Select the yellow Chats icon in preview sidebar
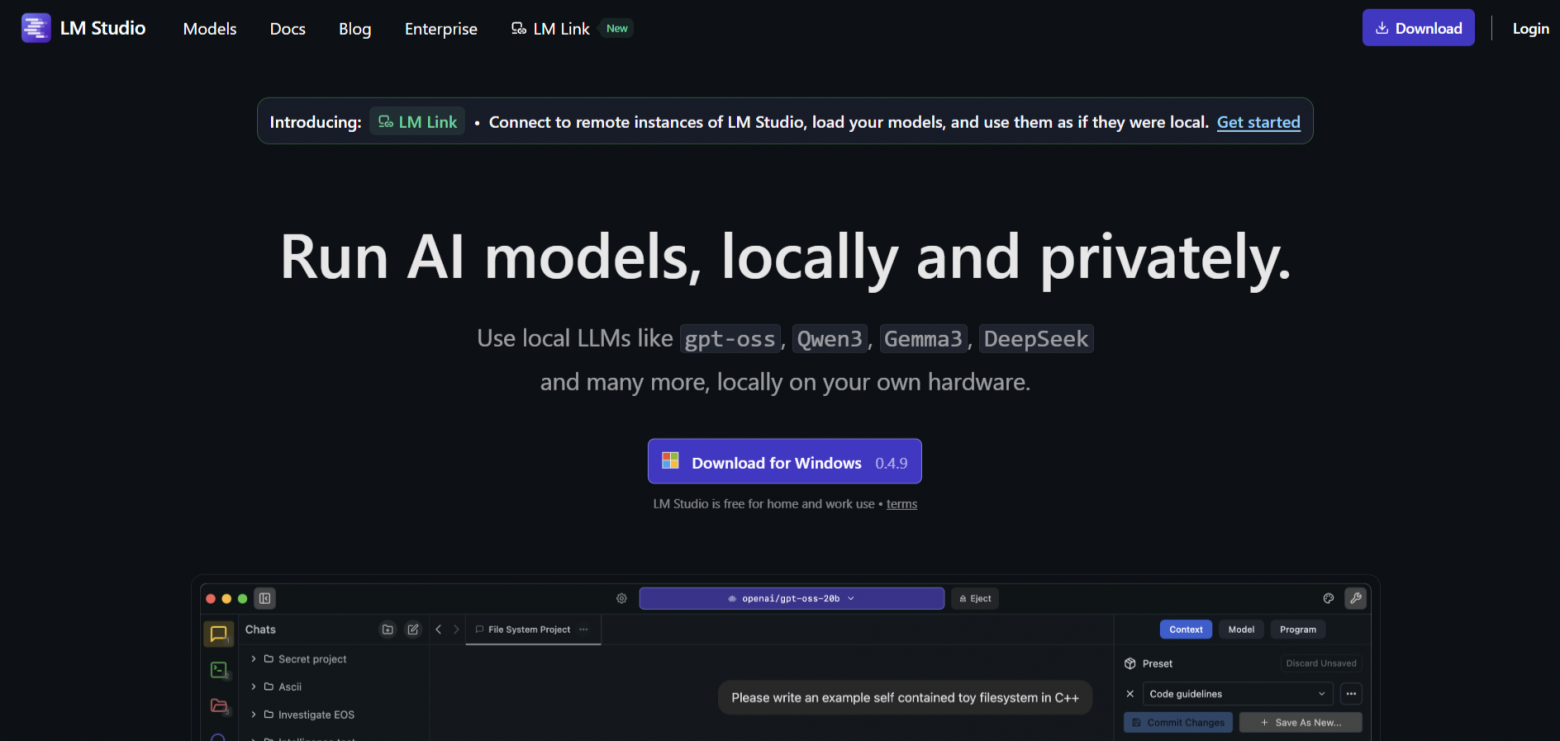Viewport: 1560px width, 741px height. pos(219,634)
